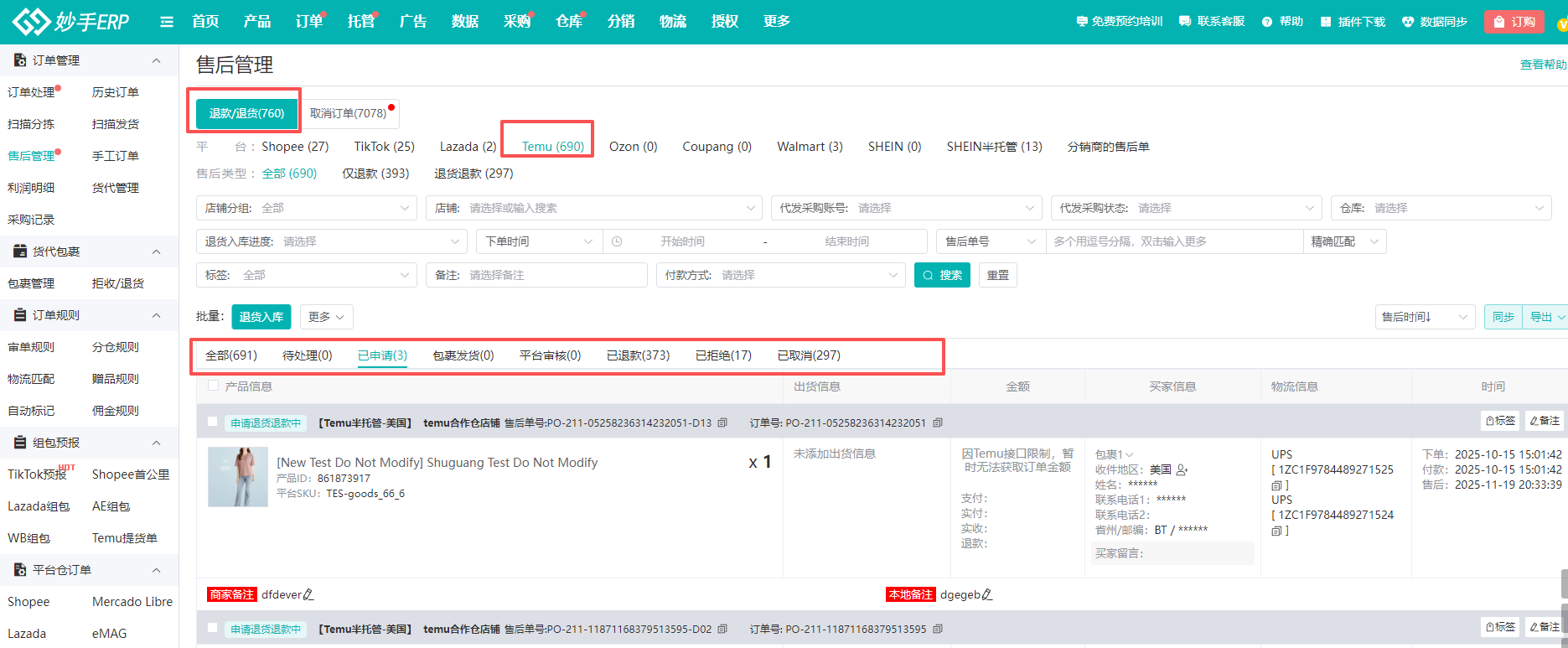Tick the select-all checkbox beside 产品信息
The width and height of the screenshot is (1568, 648).
[x=213, y=386]
